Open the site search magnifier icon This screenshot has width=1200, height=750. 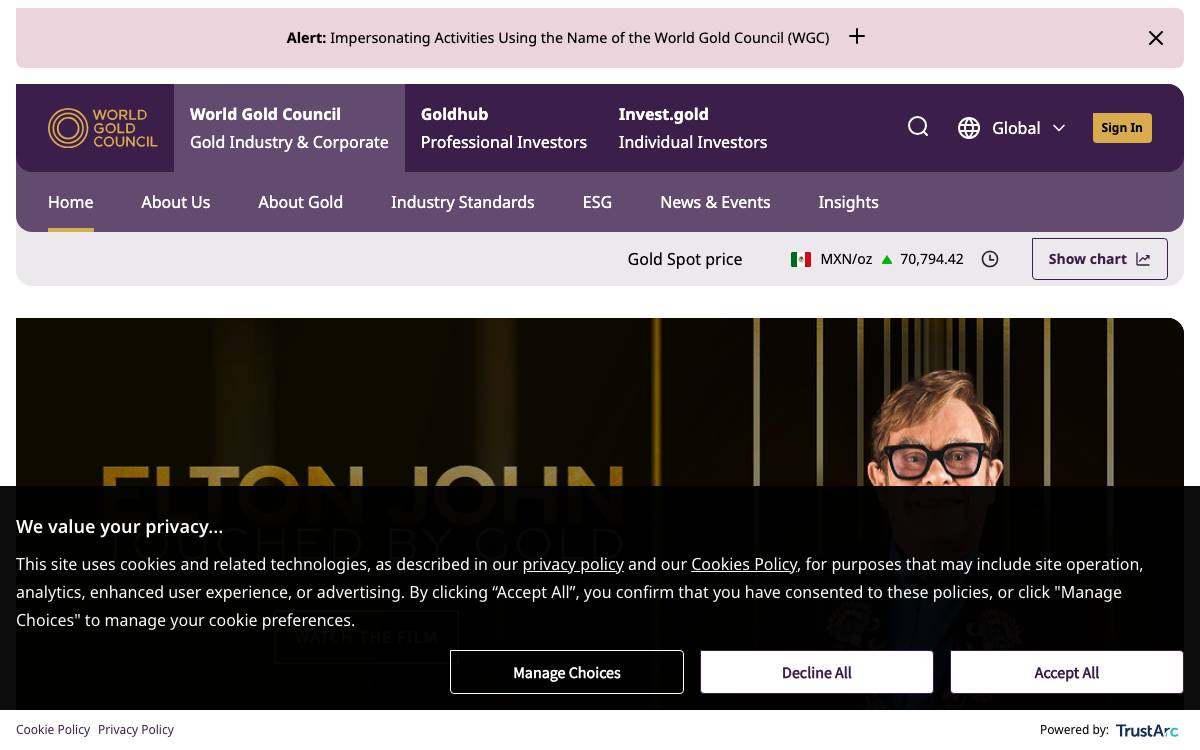pos(918,127)
